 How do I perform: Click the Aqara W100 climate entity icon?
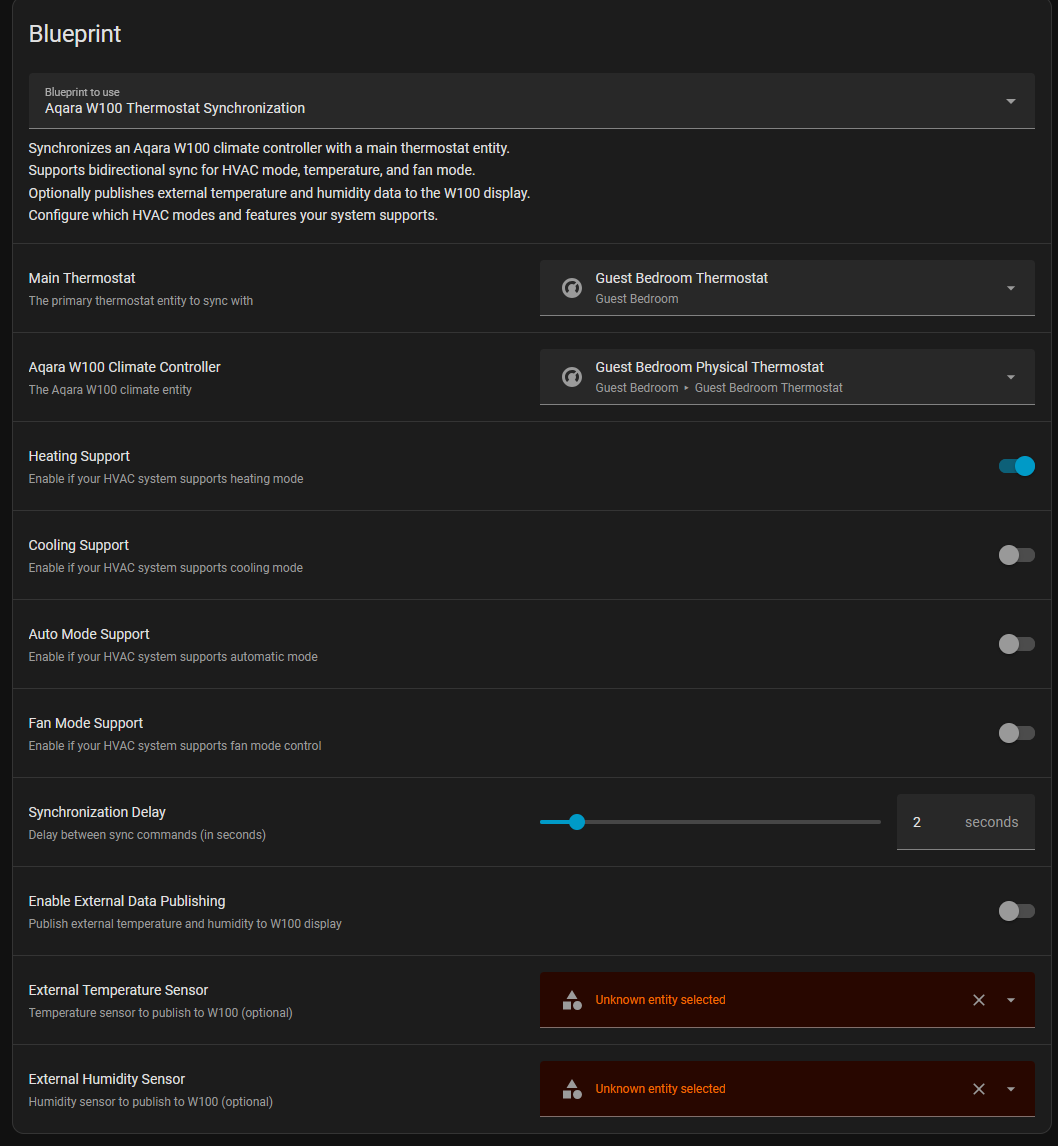pos(572,377)
